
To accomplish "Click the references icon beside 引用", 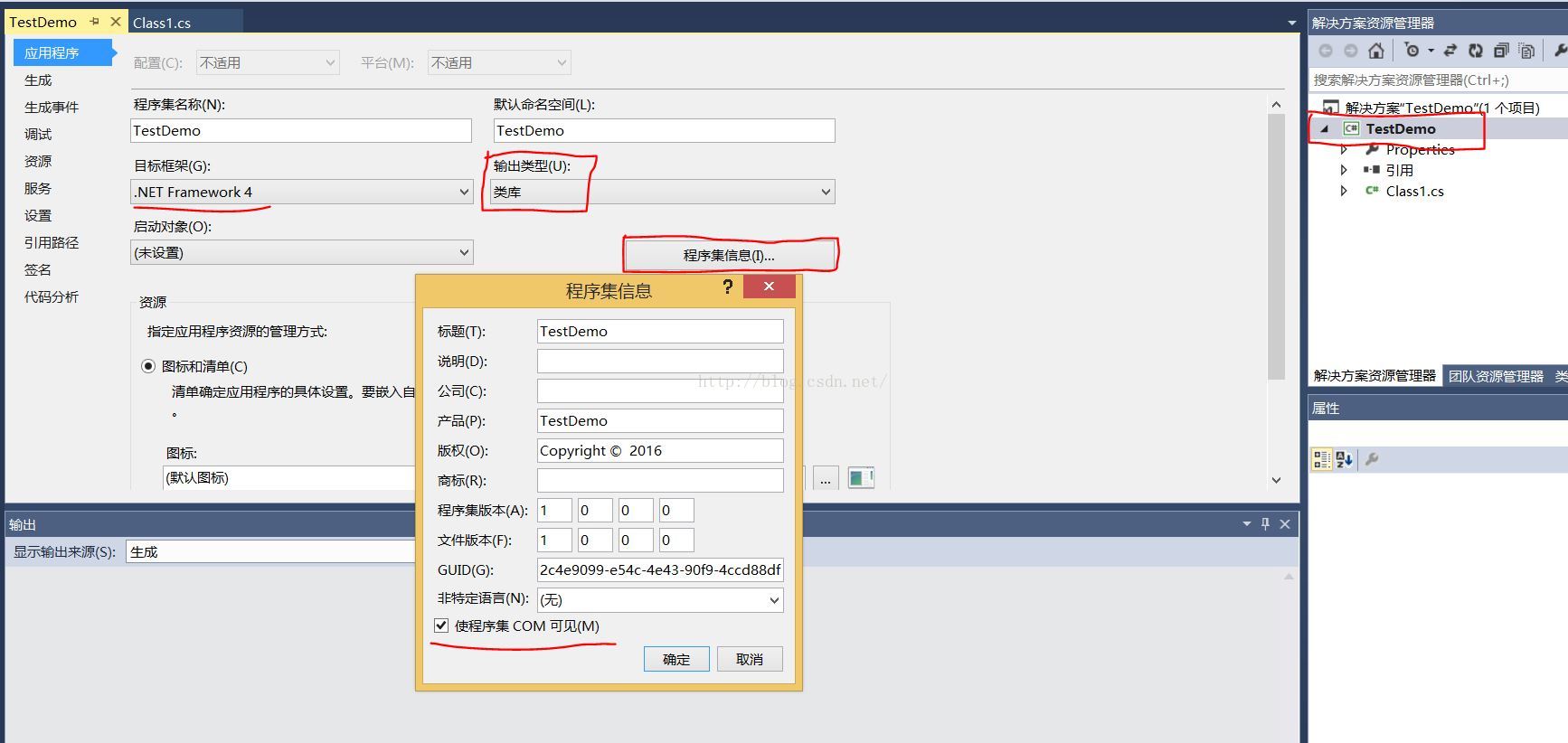I will click(1372, 170).
